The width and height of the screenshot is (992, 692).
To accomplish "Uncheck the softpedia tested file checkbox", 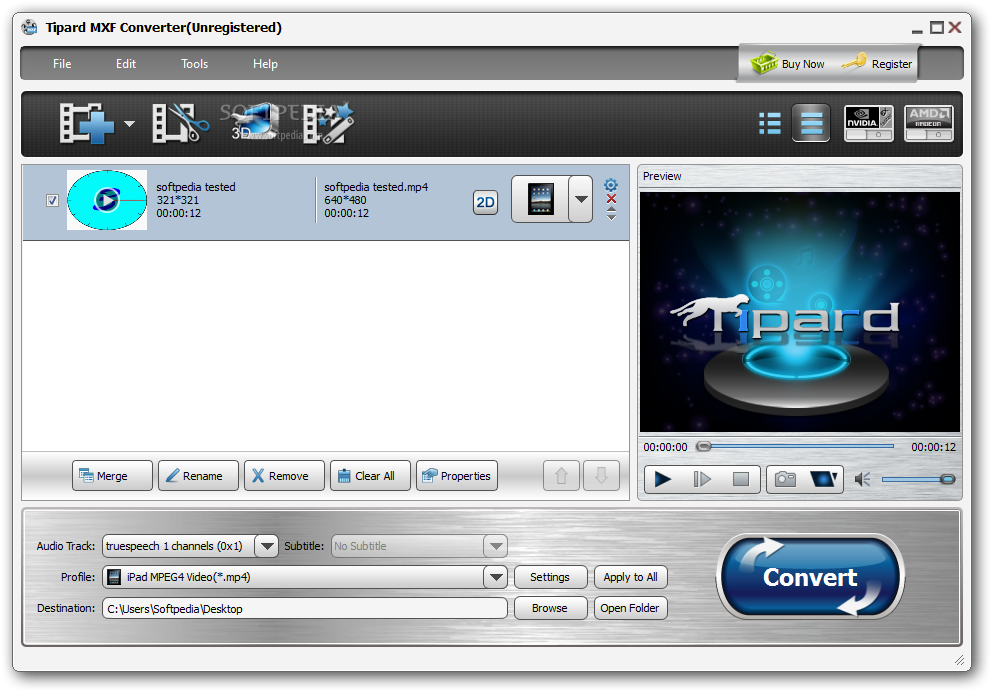I will click(x=53, y=201).
